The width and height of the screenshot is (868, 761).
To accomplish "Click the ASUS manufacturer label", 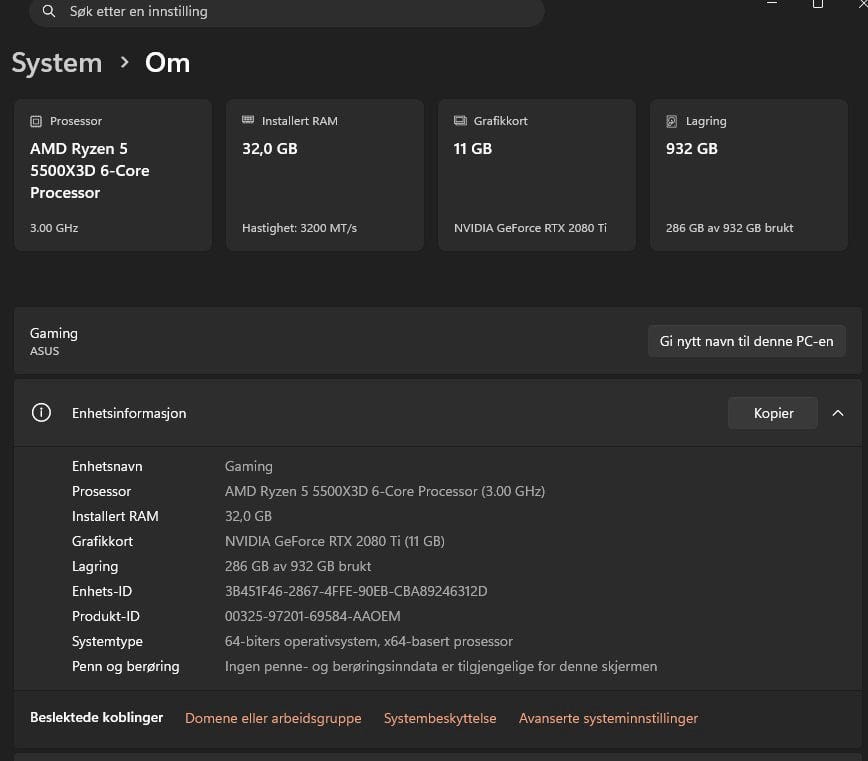I will tap(44, 351).
